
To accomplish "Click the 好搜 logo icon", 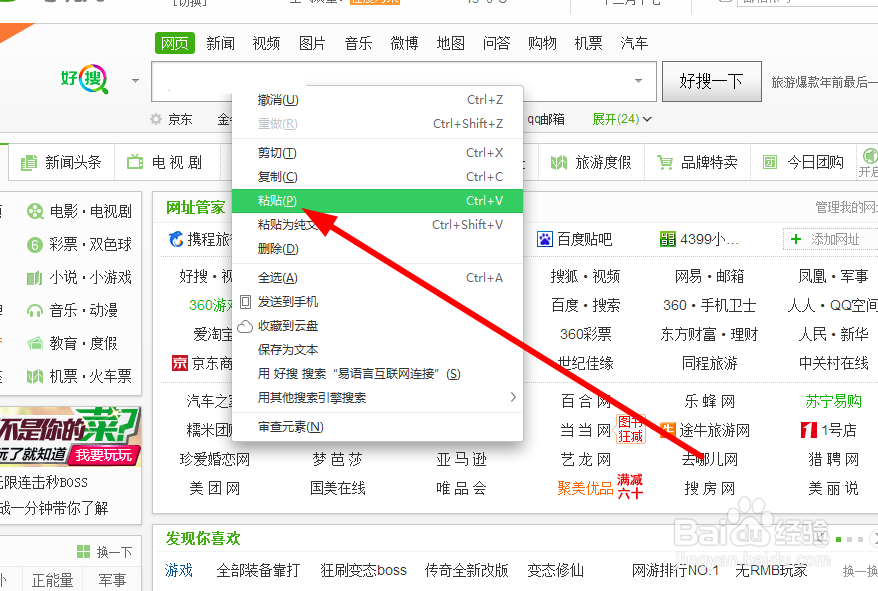I will coord(85,80).
